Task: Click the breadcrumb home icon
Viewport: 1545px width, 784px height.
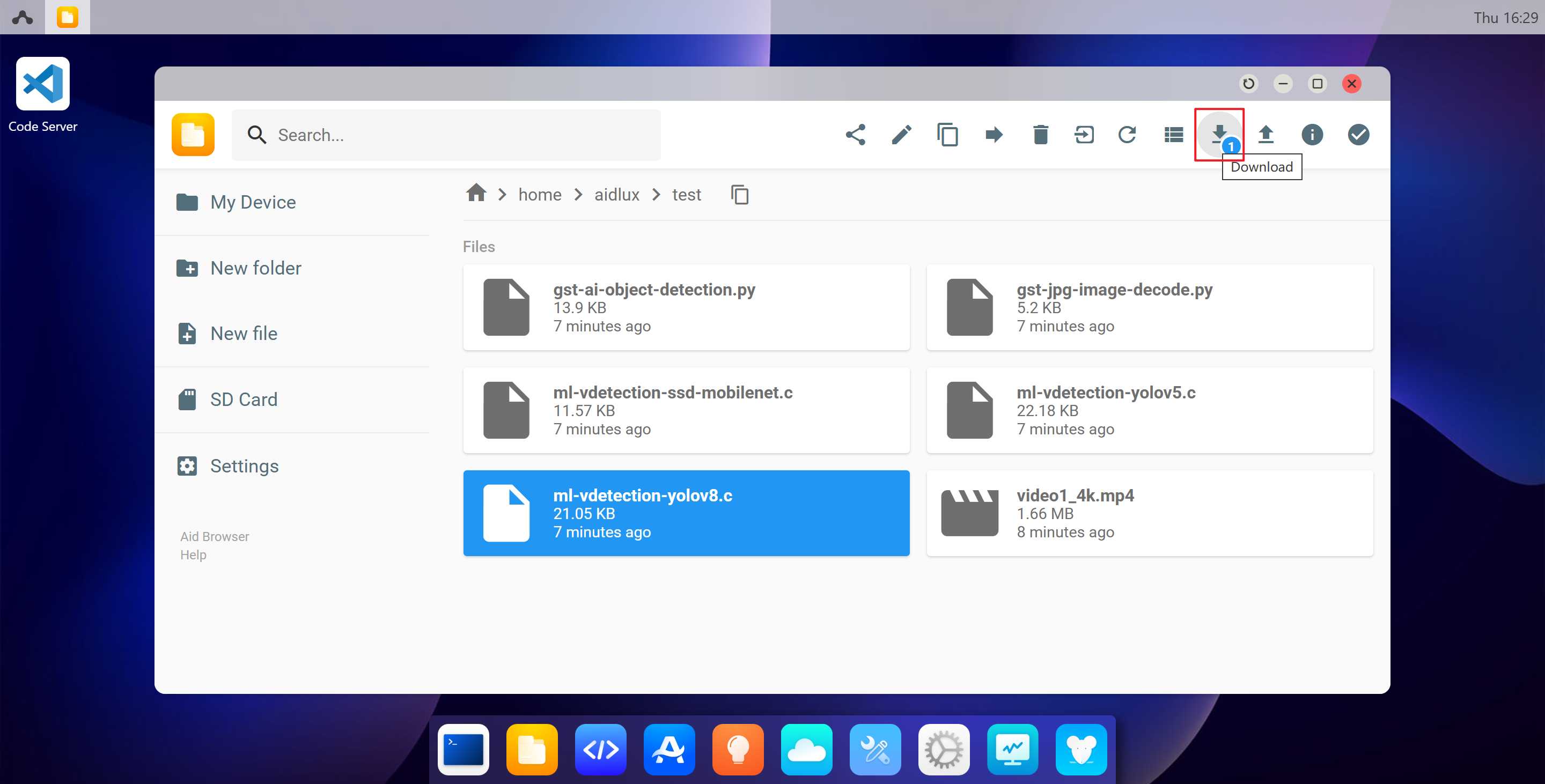Action: tap(476, 193)
